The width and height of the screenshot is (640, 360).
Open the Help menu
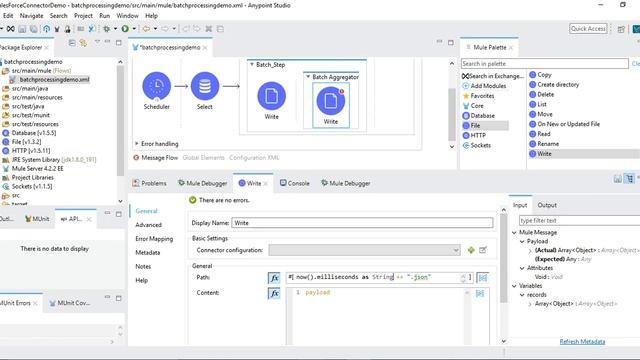(151, 16)
